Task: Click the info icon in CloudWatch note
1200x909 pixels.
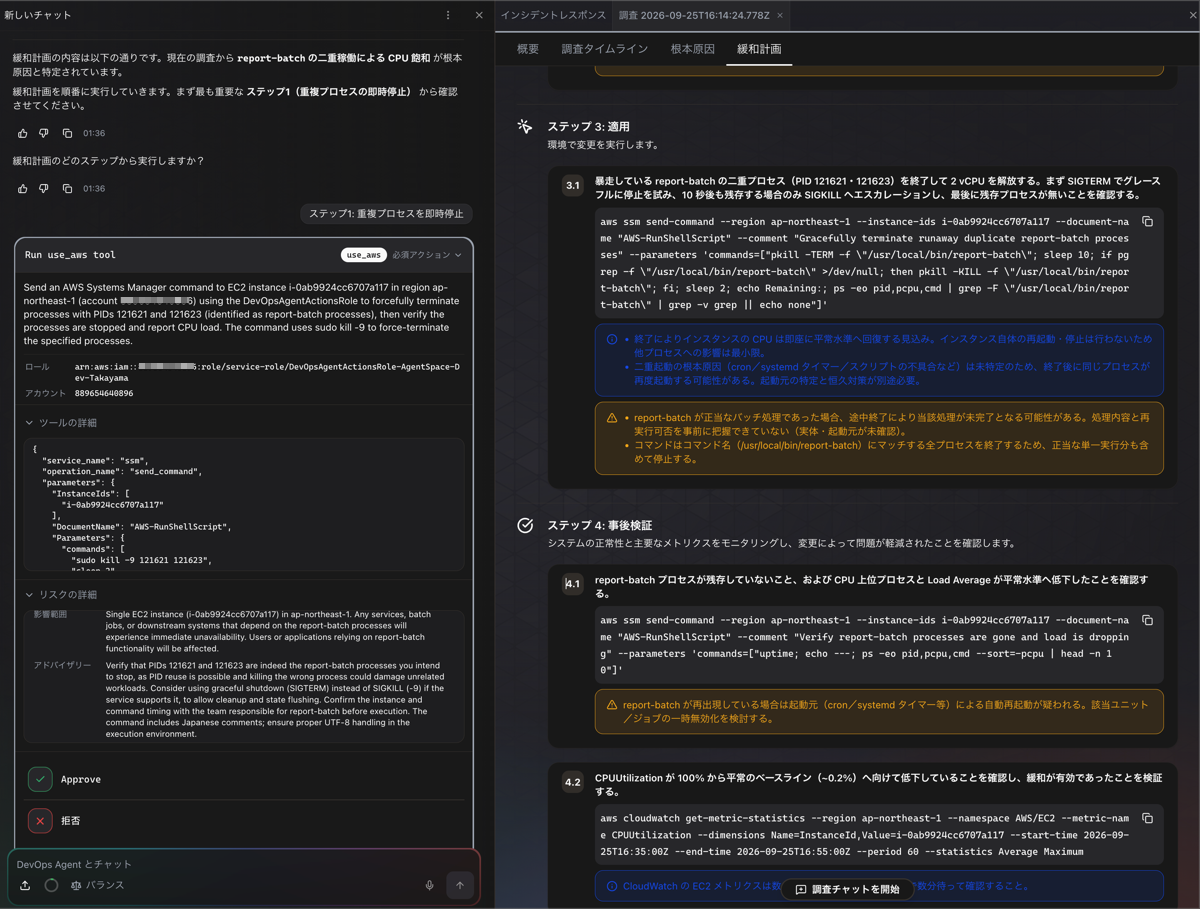Action: [x=612, y=886]
